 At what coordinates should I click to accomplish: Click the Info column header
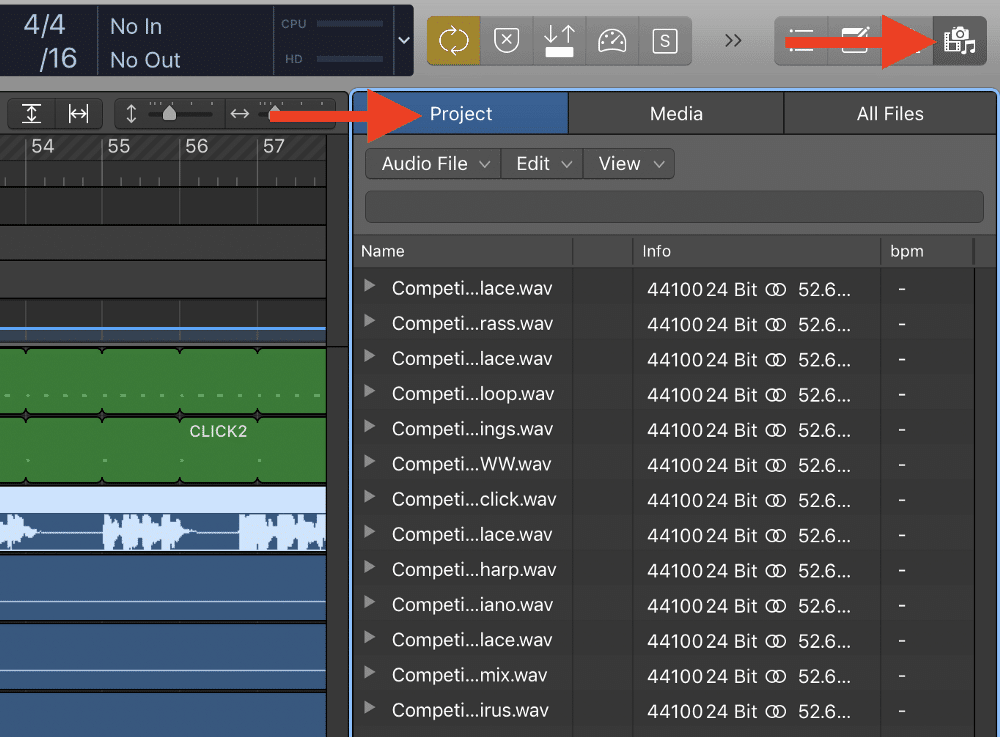[x=757, y=251]
